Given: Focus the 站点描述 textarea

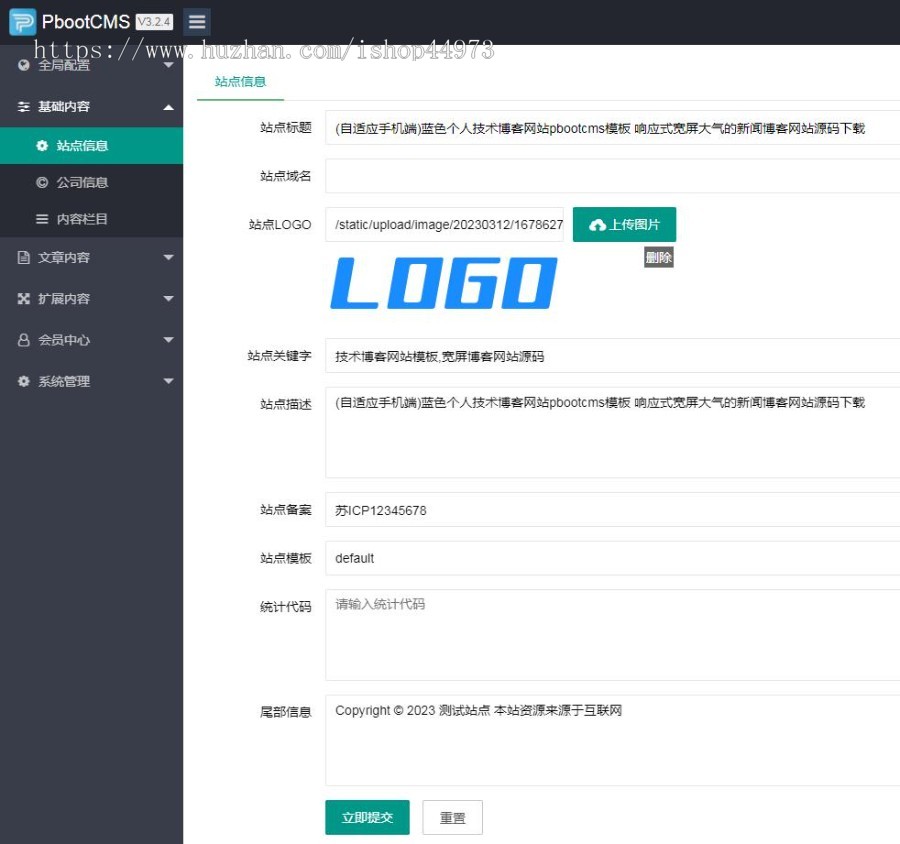Looking at the screenshot, I should pyautogui.click(x=612, y=432).
